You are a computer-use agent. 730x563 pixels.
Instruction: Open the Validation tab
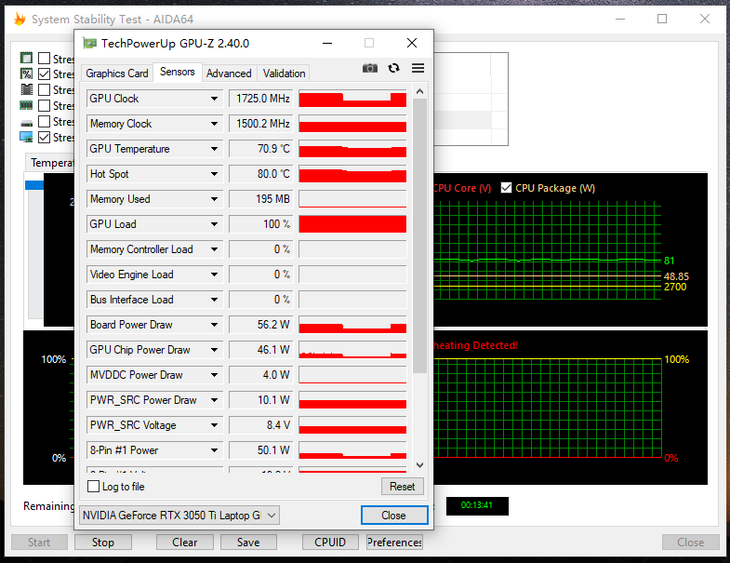pyautogui.click(x=284, y=73)
